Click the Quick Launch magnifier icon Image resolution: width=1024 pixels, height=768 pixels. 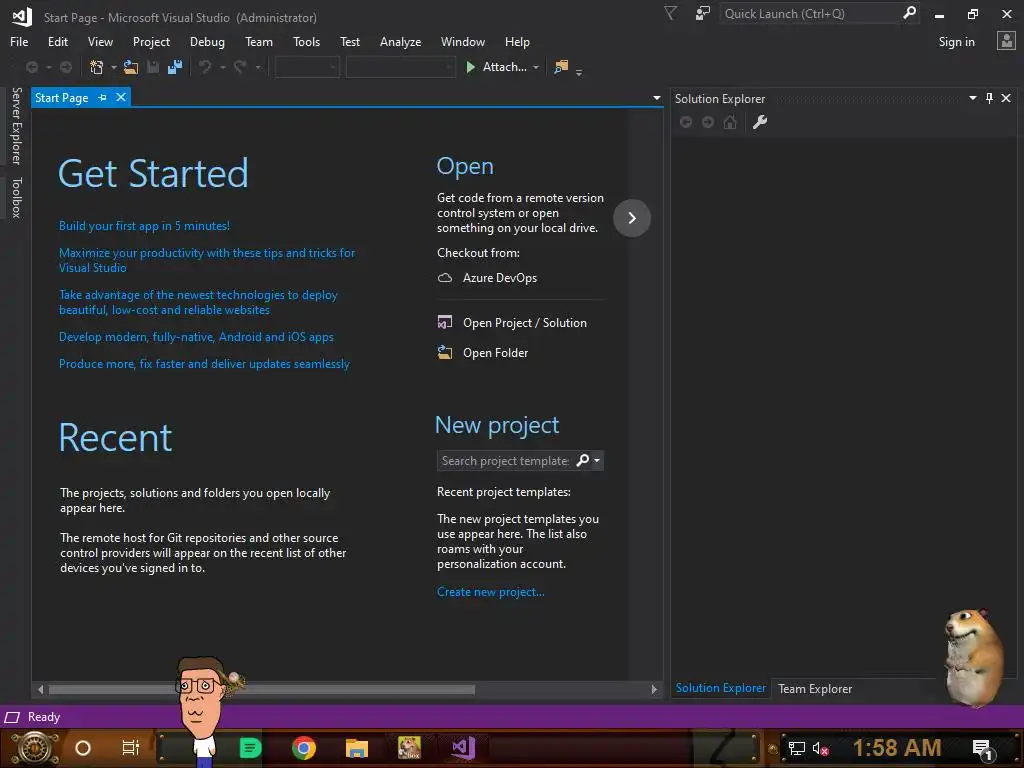coord(909,13)
